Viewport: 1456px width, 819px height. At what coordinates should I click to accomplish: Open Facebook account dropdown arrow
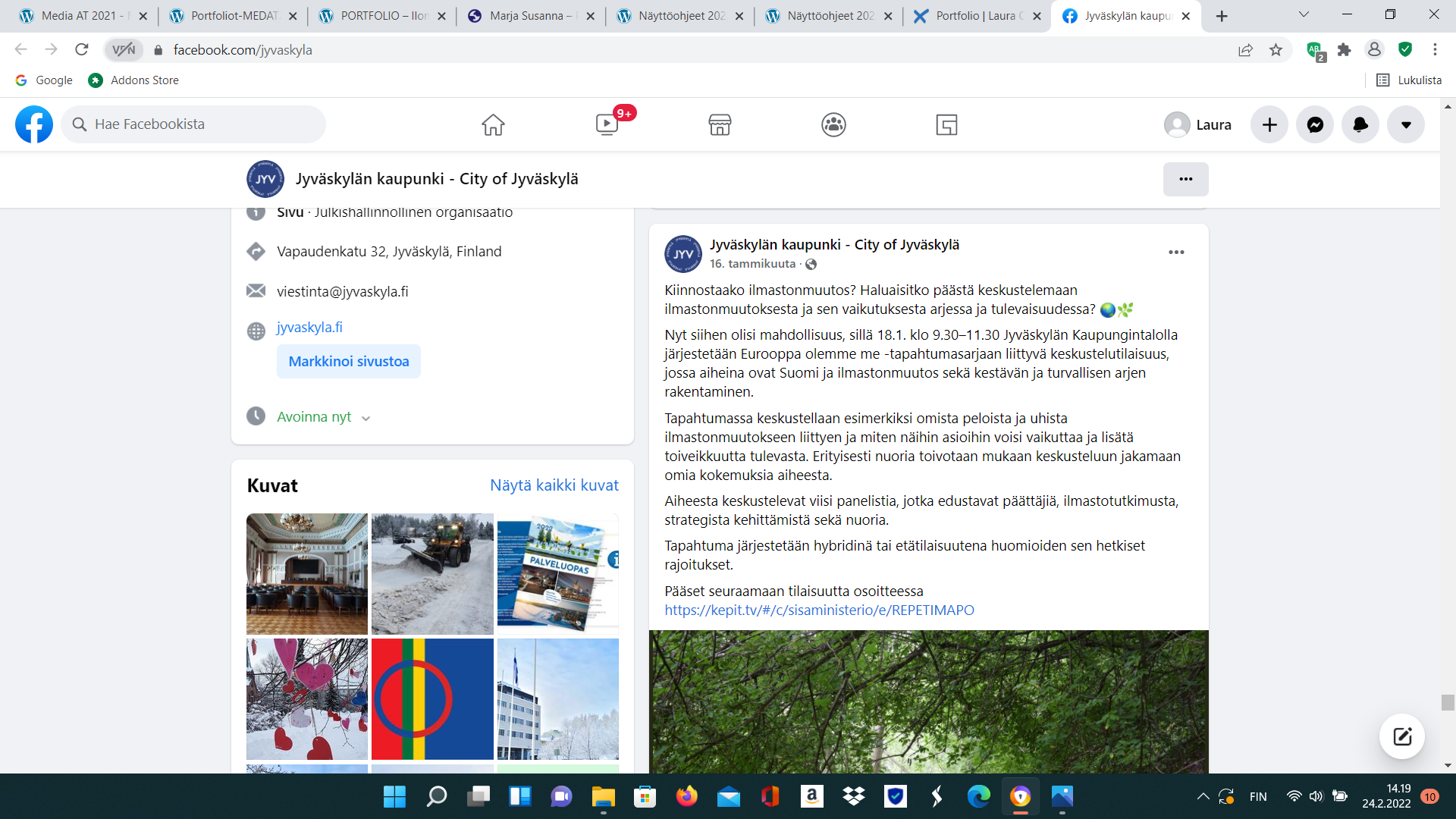pyautogui.click(x=1406, y=124)
